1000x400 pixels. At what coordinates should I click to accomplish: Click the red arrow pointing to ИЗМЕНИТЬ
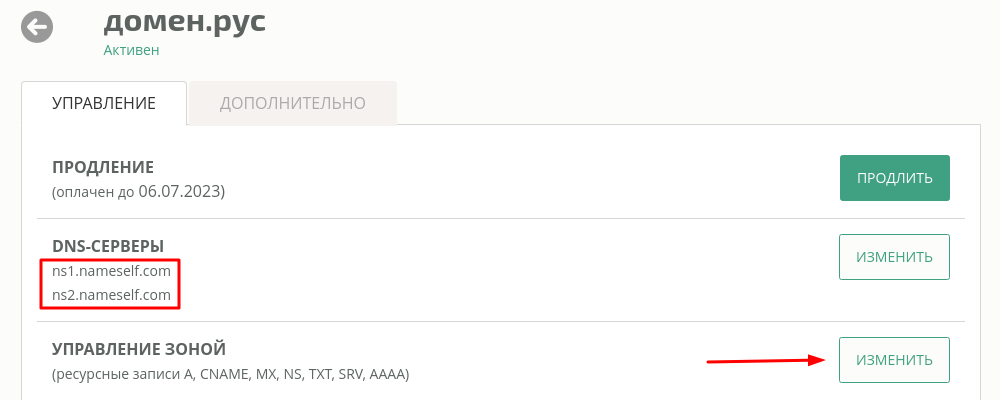pos(768,360)
